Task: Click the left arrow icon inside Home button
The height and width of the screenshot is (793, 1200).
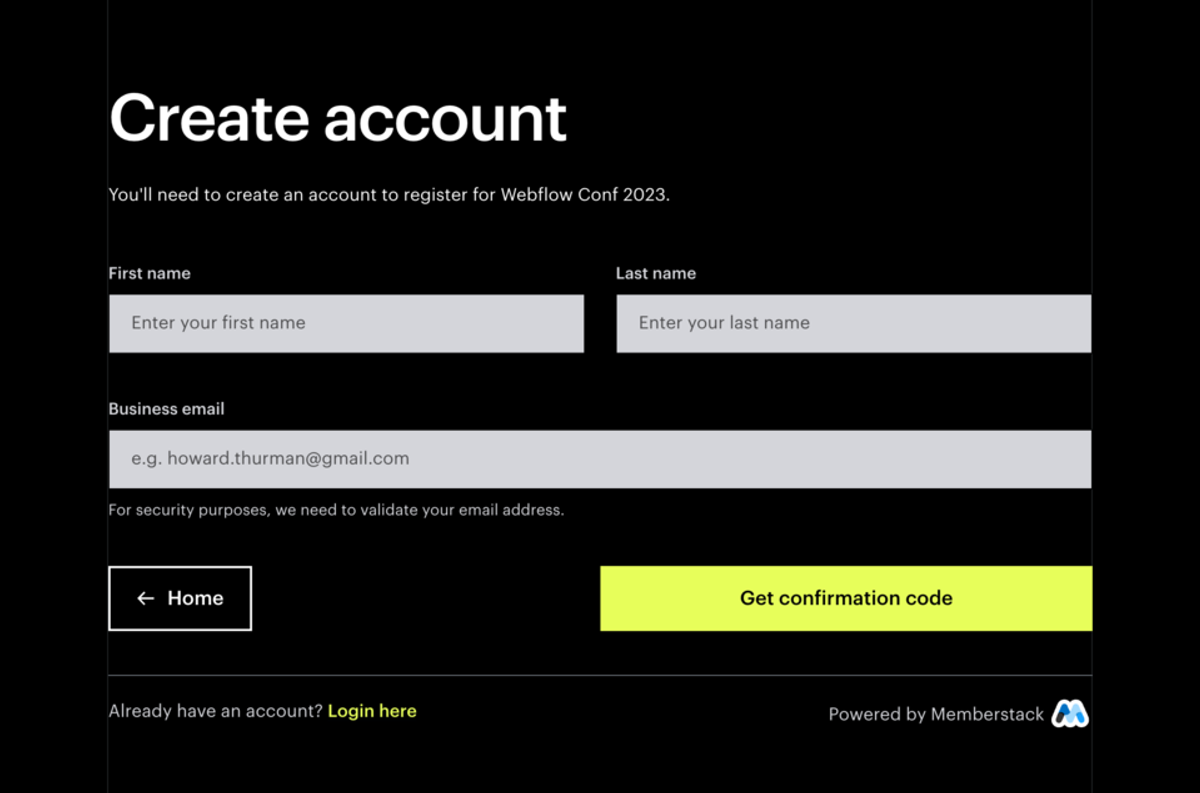Action: 146,598
